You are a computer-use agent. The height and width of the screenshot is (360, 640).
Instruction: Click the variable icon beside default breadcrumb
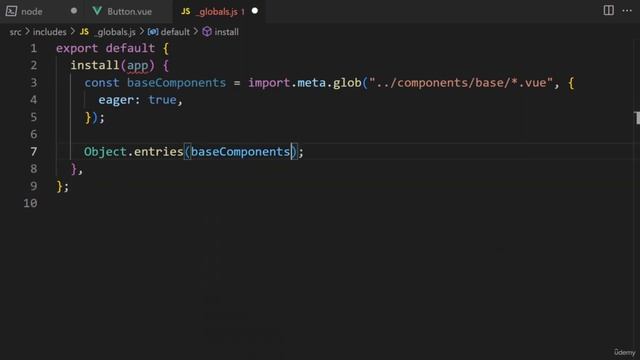(153, 32)
